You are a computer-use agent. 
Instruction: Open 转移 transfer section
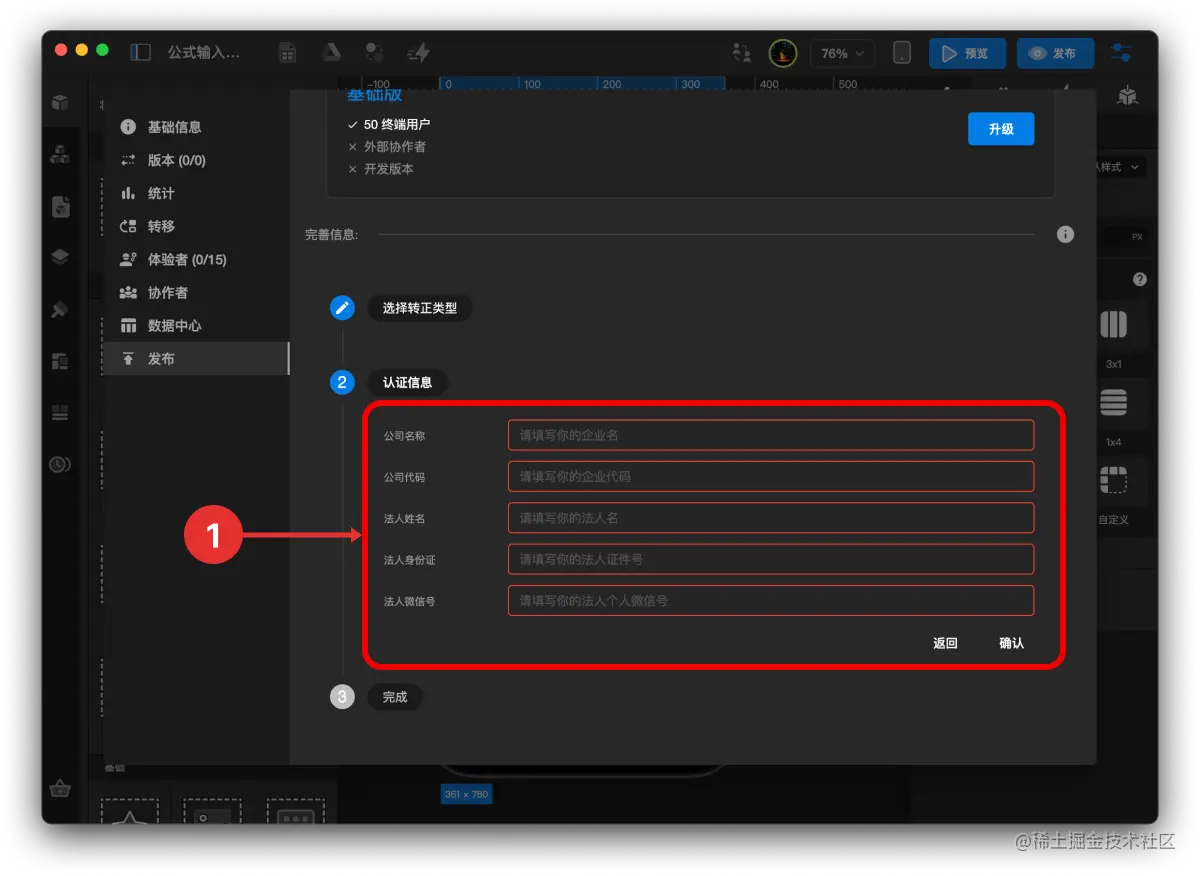196,226
